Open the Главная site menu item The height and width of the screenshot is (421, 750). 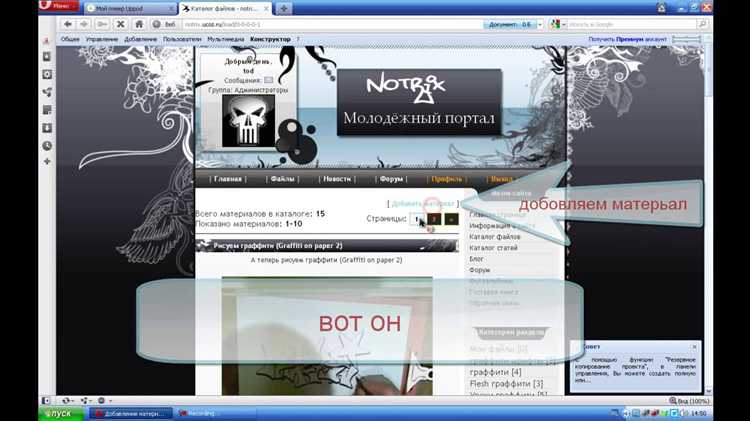[228, 179]
